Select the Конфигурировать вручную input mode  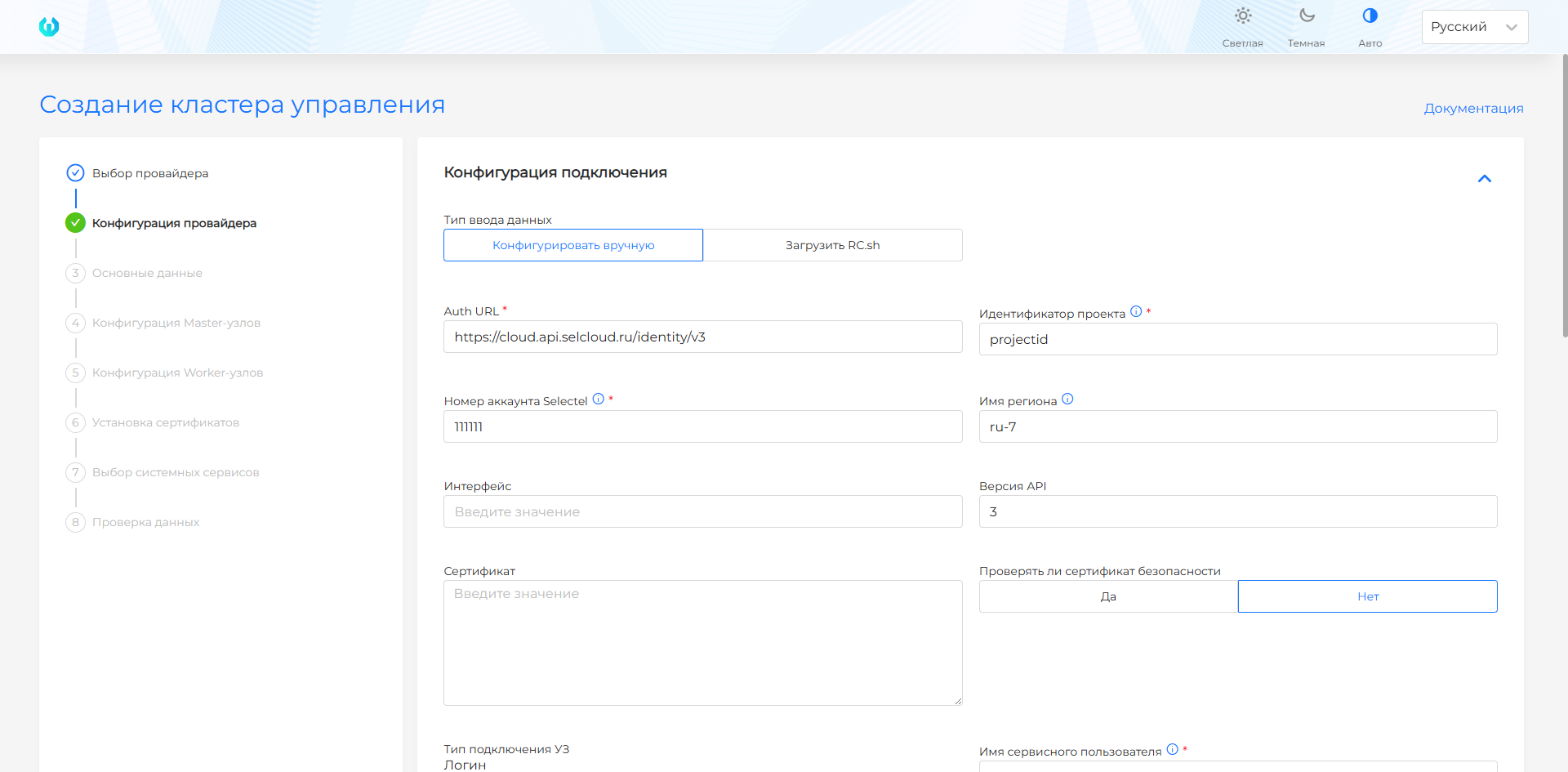pos(572,244)
